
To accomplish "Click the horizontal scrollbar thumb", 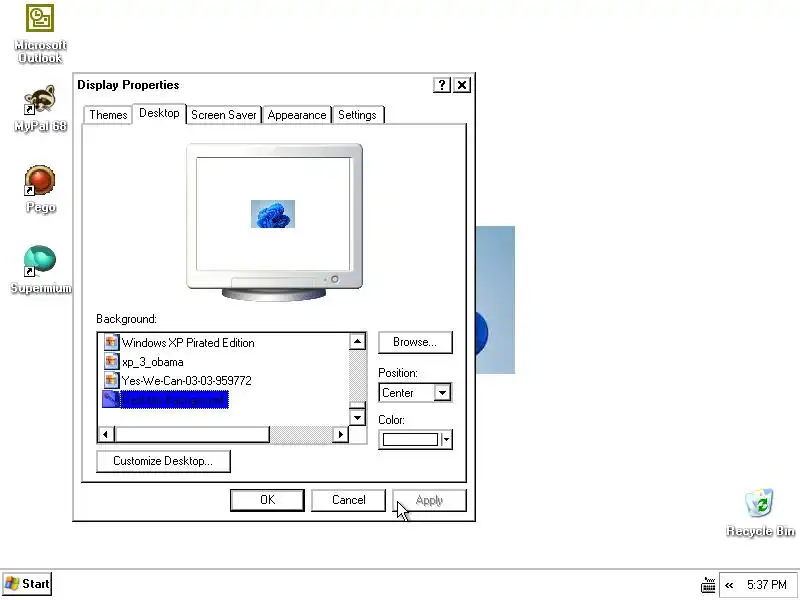I will click(x=192, y=435).
